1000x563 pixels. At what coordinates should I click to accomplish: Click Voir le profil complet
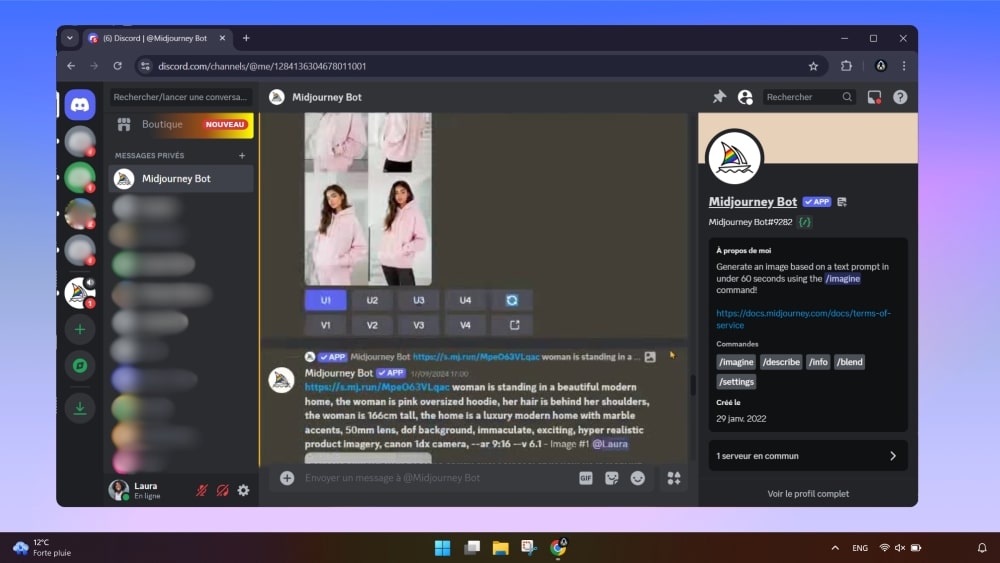(808, 494)
